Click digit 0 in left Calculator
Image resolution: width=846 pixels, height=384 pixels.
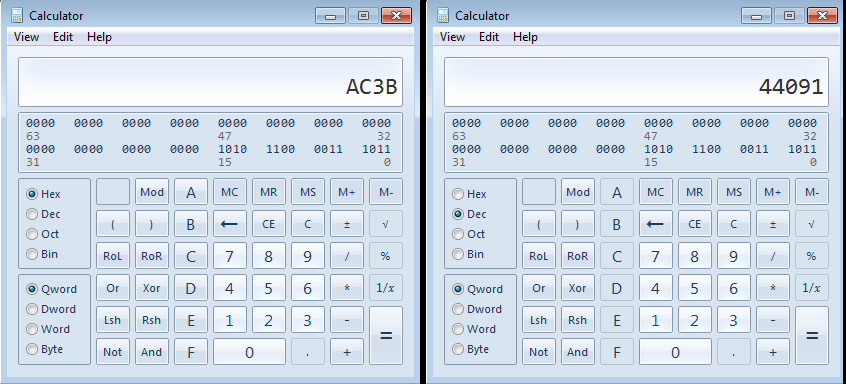point(249,352)
